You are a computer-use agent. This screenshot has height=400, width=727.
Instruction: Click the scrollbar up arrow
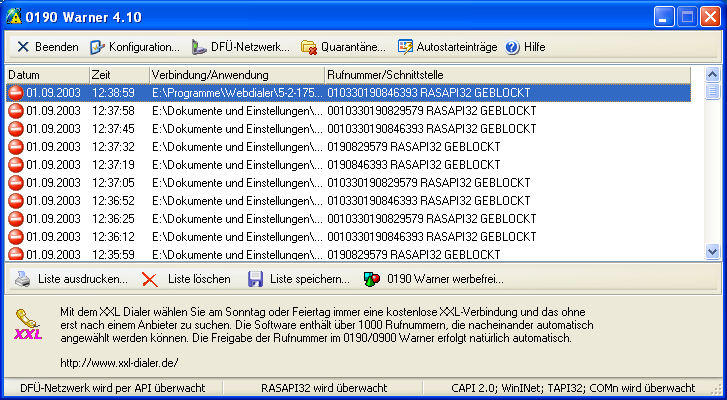click(712, 74)
